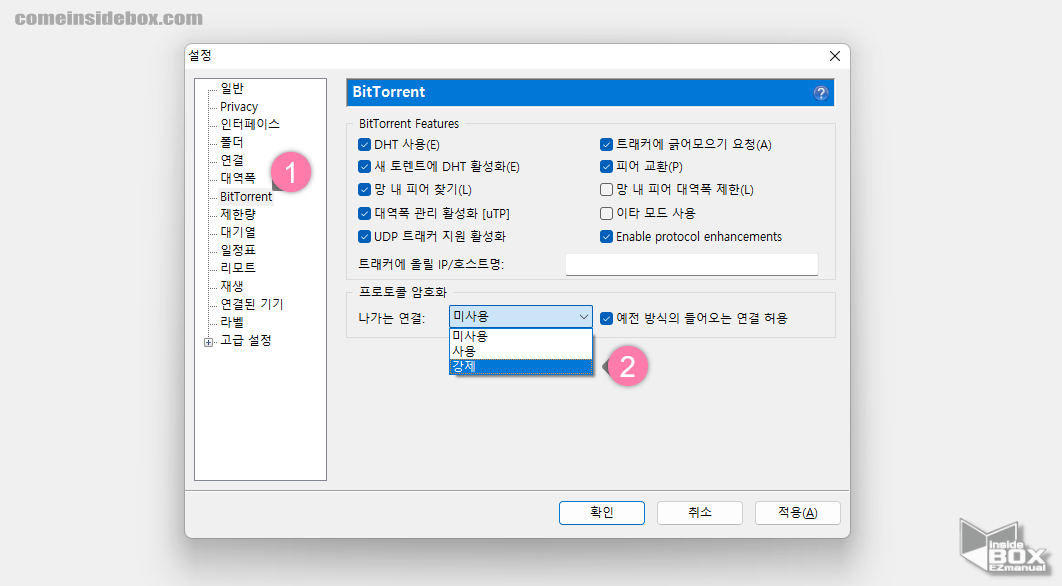Select BitTorrent in the settings tree
This screenshot has height=586, width=1062.
[246, 196]
